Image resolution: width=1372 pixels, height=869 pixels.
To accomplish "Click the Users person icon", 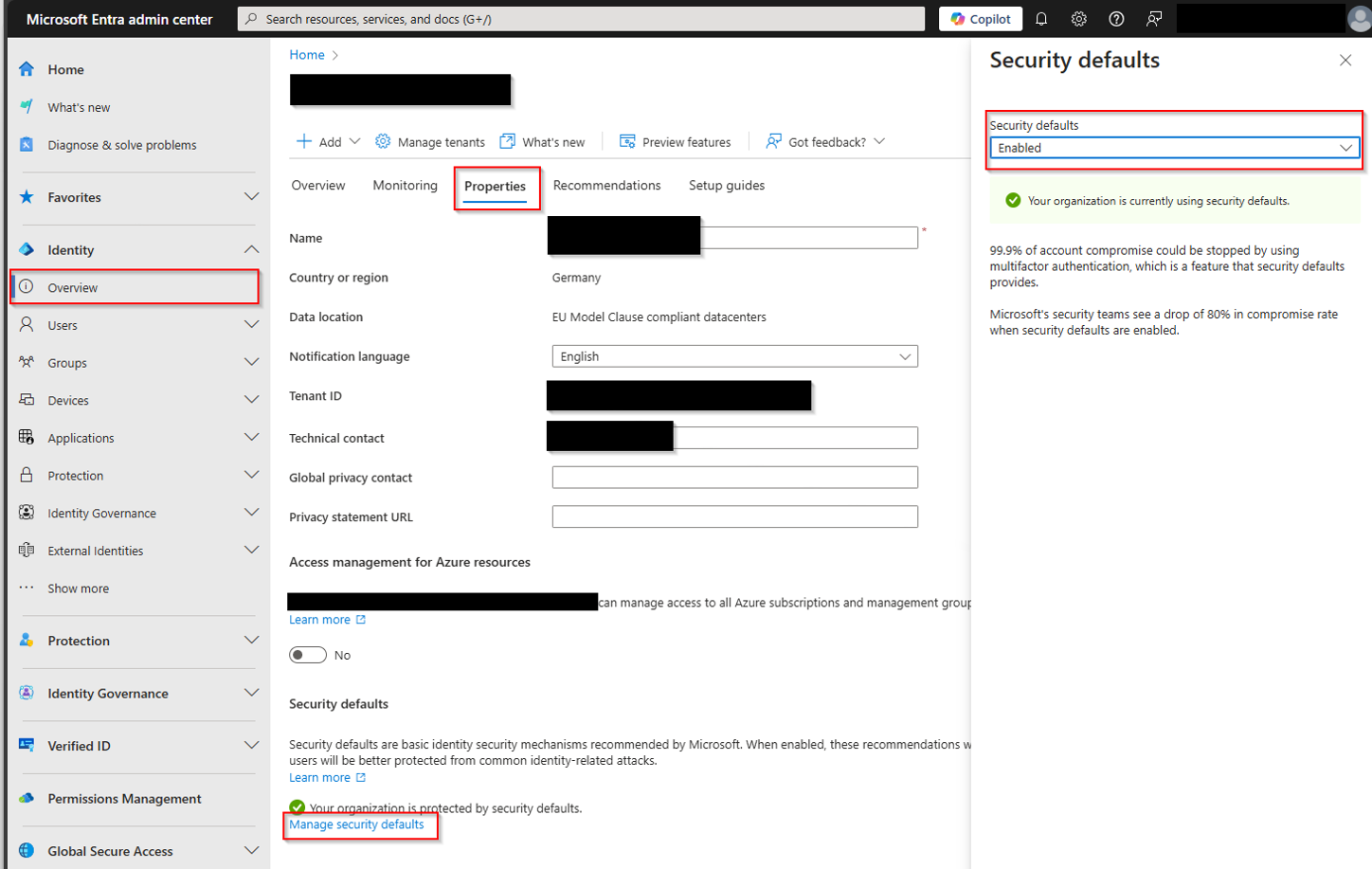I will pos(27,325).
